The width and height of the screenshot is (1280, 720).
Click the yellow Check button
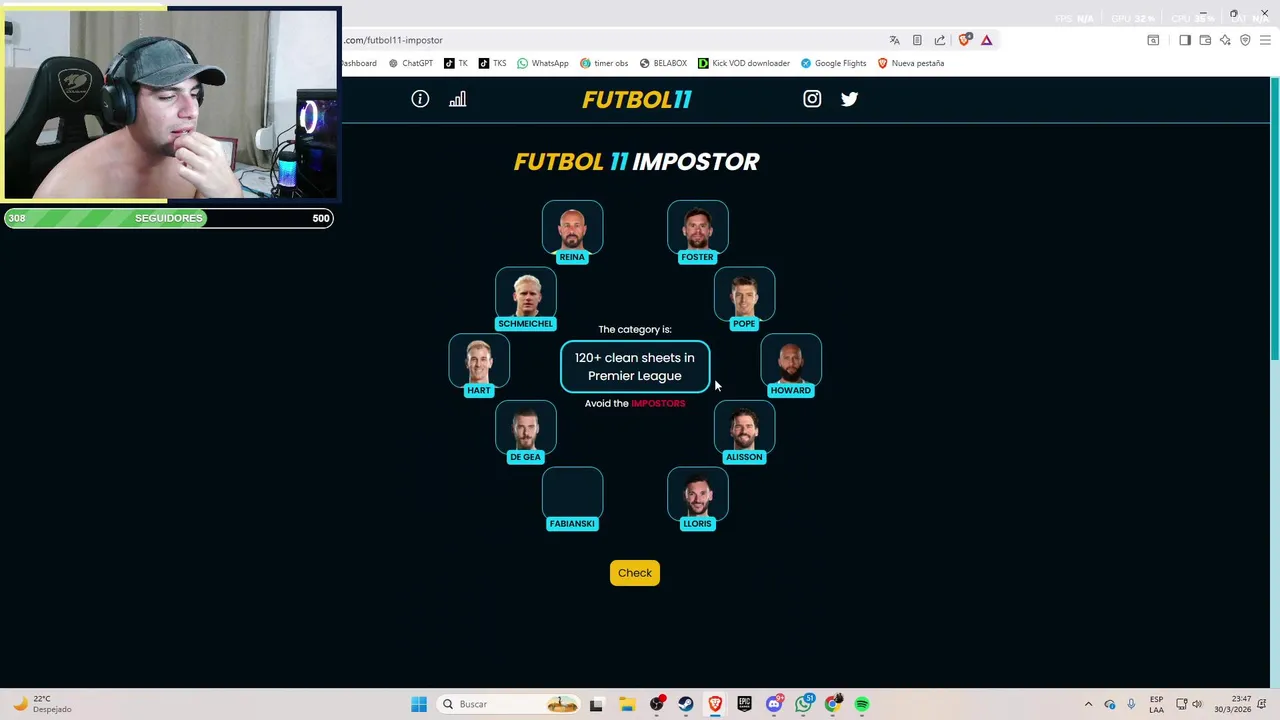point(635,573)
